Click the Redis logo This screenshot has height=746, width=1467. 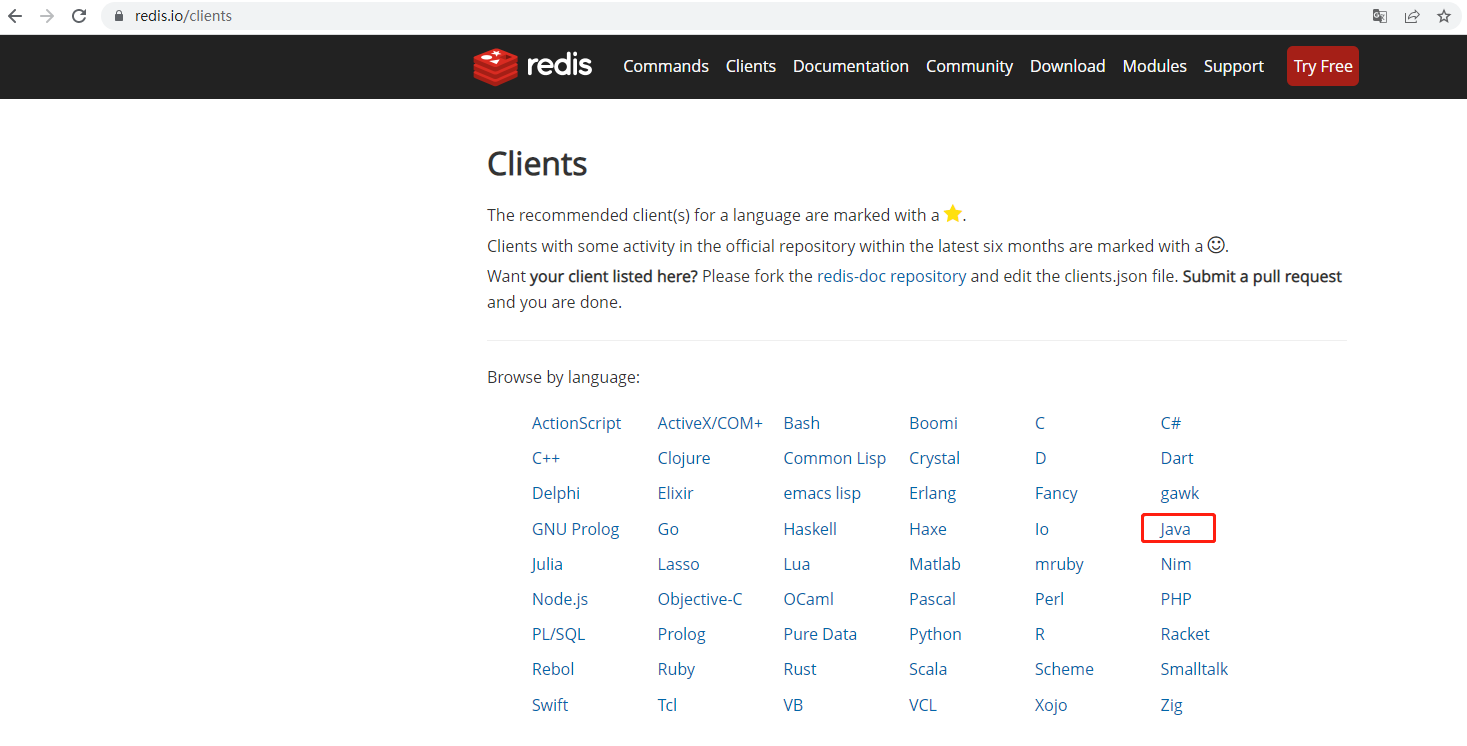click(533, 66)
